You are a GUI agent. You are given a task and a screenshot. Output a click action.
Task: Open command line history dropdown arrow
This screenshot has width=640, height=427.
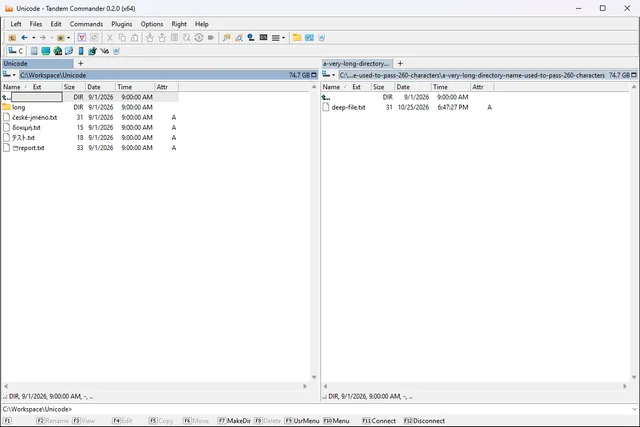click(634, 409)
